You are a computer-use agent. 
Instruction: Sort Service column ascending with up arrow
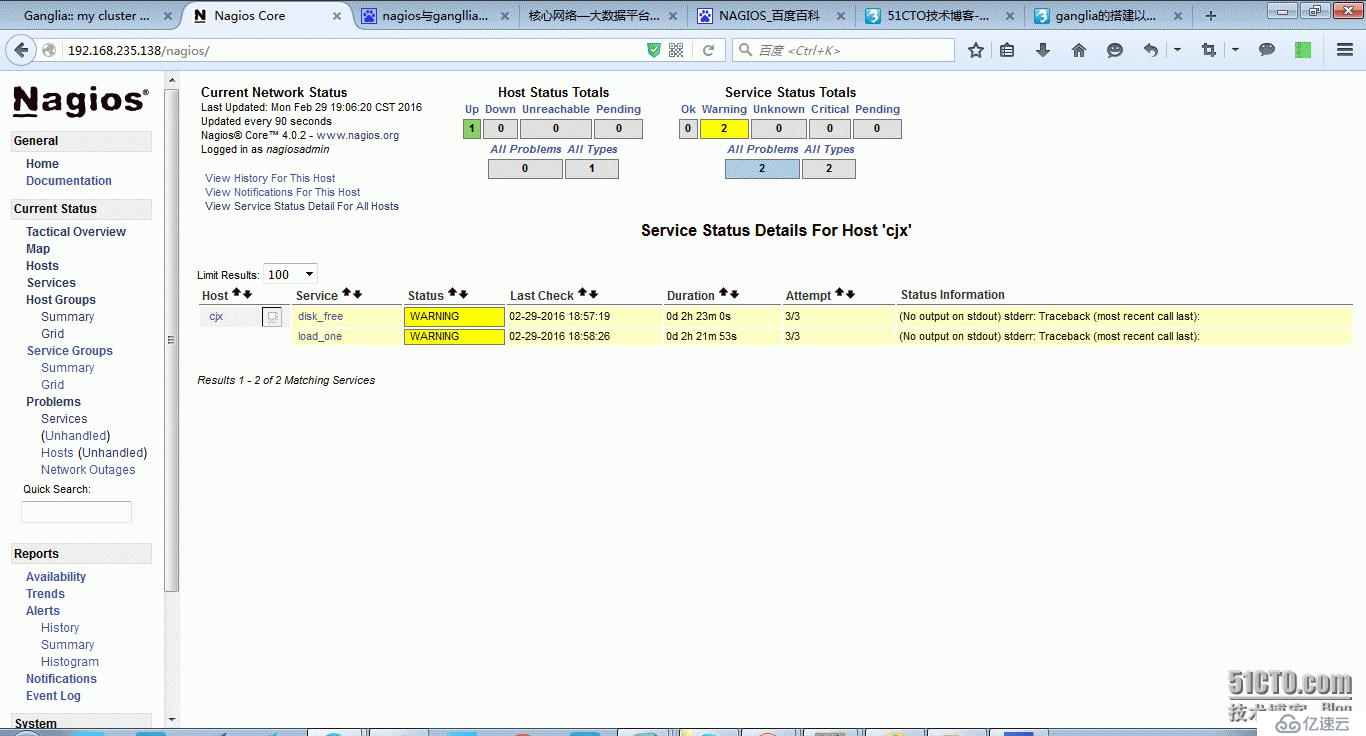[x=346, y=294]
